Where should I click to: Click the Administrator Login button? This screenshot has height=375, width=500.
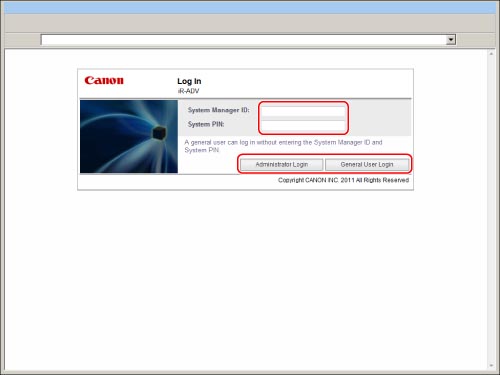(281, 164)
